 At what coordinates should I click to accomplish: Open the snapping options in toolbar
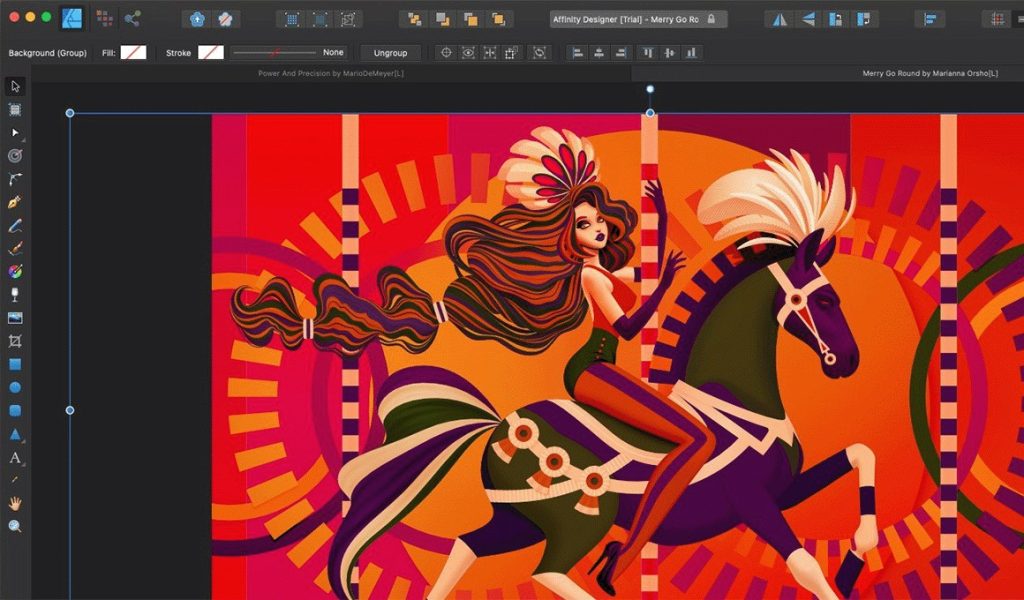tap(998, 20)
